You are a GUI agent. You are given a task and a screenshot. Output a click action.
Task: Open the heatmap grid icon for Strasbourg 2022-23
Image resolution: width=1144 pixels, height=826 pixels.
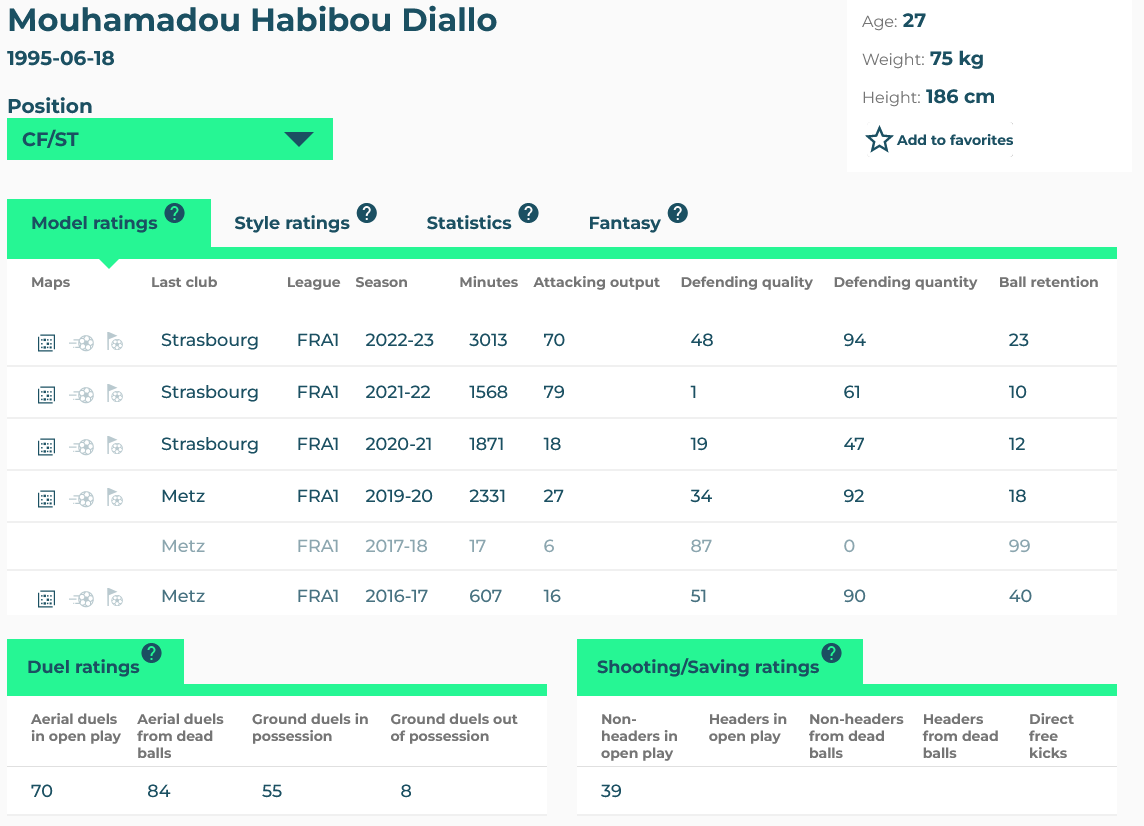[46, 343]
